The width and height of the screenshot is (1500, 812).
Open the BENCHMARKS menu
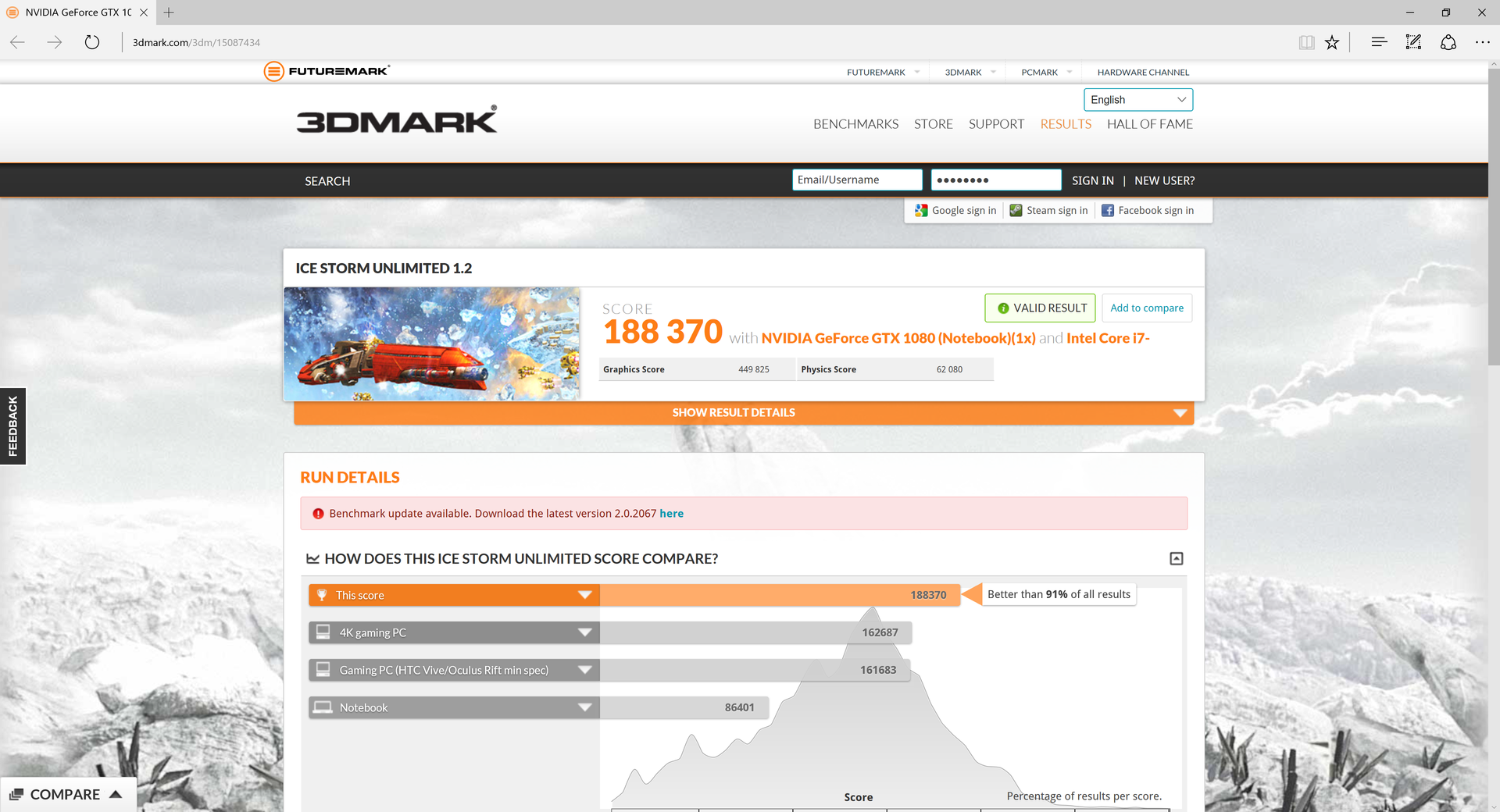[x=855, y=123]
